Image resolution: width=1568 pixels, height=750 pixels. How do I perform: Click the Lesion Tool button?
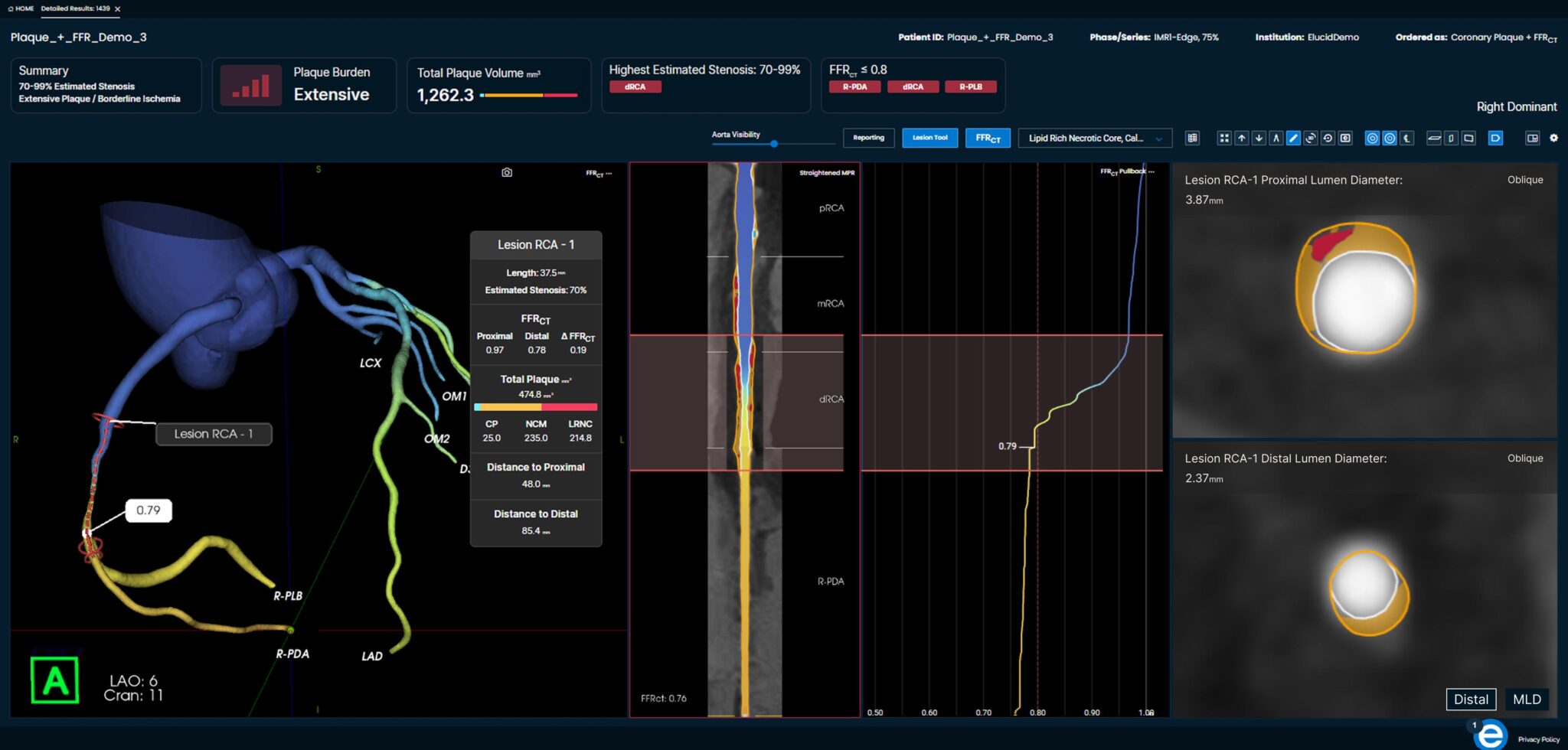(x=930, y=138)
